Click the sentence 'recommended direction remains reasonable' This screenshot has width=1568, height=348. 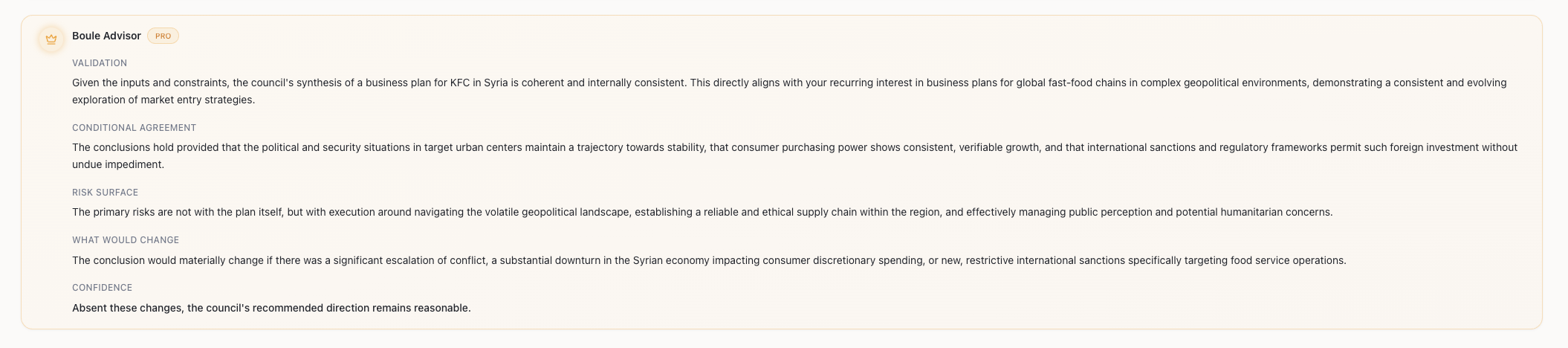click(x=271, y=308)
